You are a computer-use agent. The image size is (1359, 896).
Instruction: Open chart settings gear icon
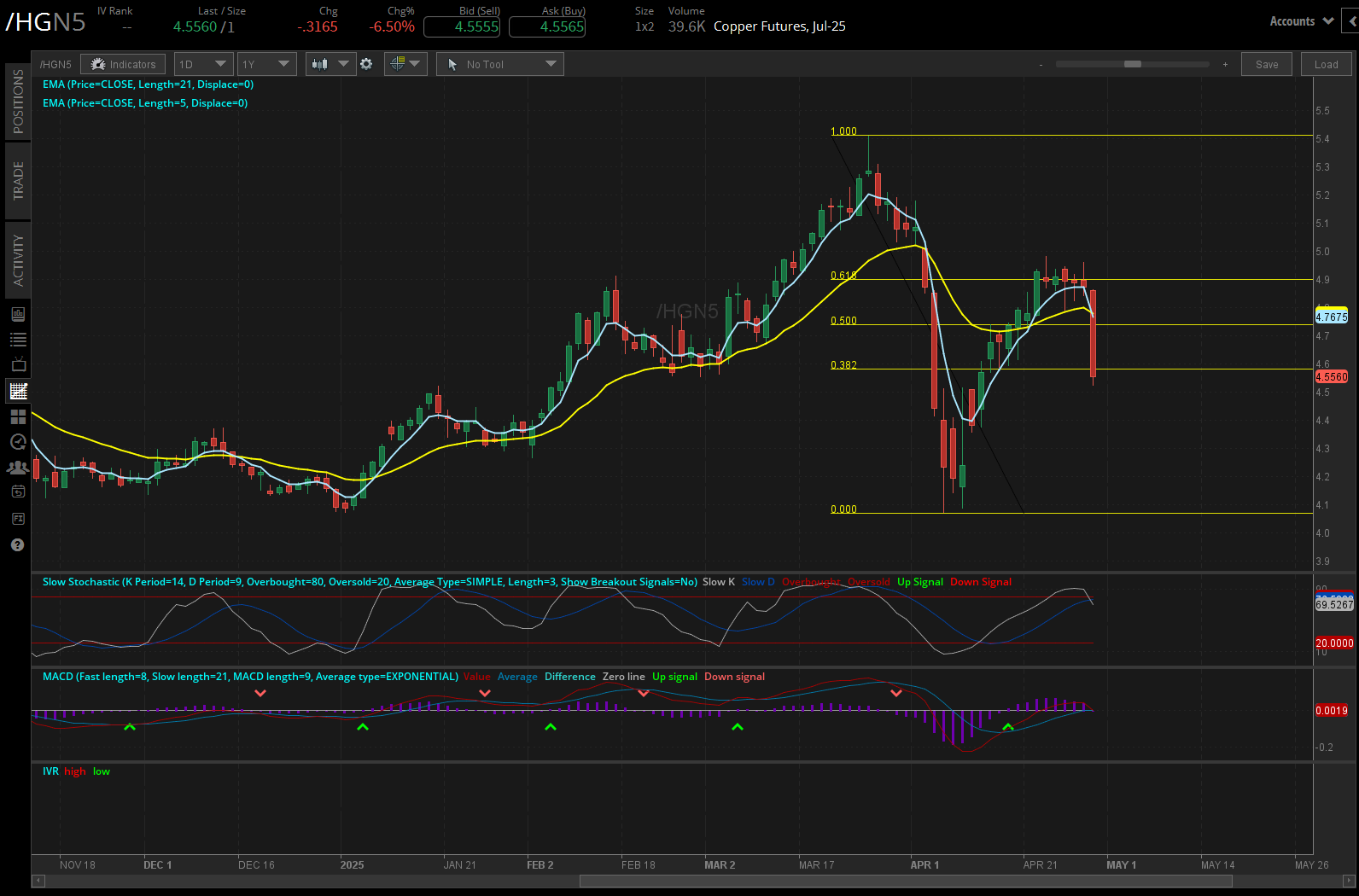coord(366,64)
